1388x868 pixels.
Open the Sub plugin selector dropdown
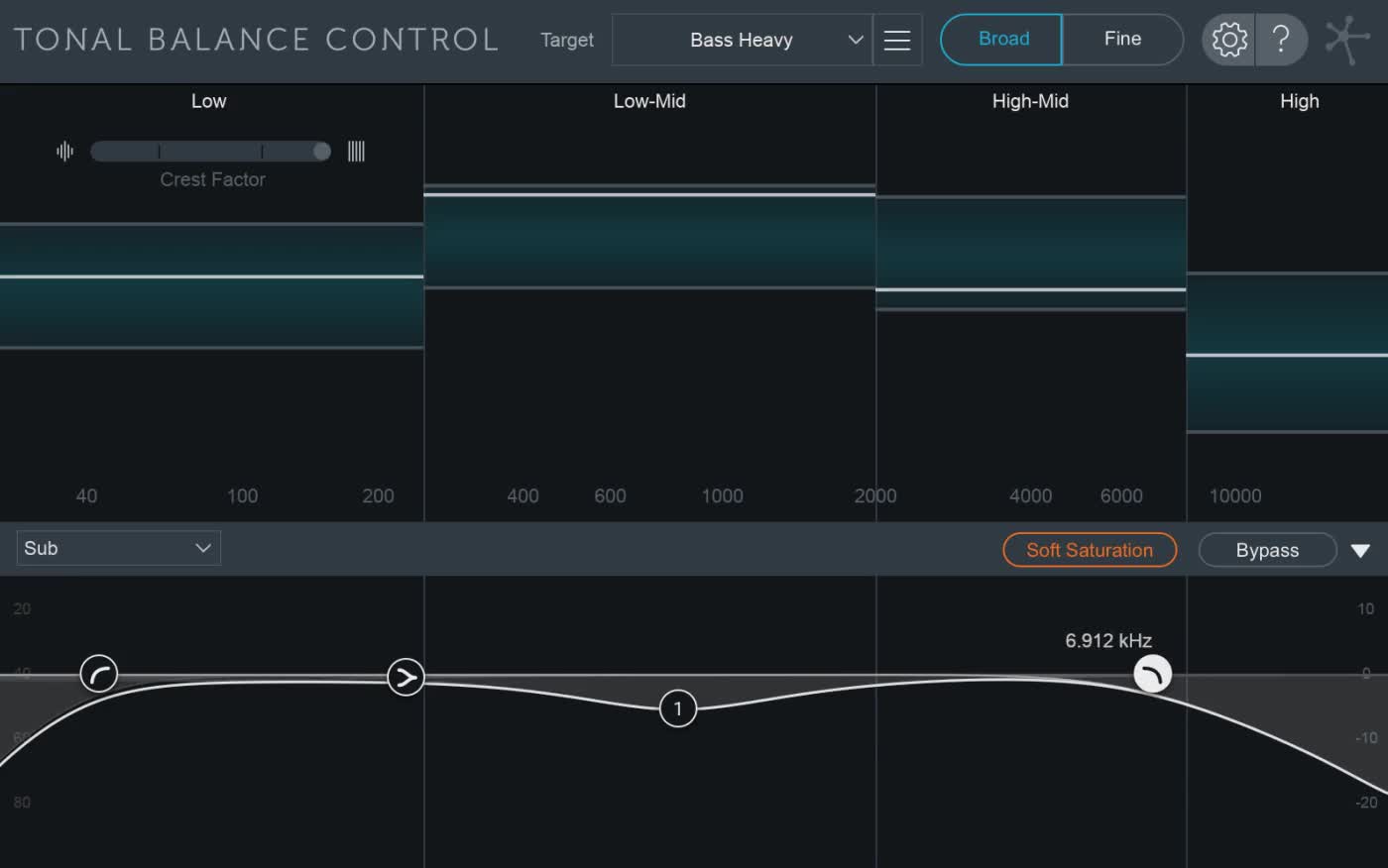click(118, 548)
